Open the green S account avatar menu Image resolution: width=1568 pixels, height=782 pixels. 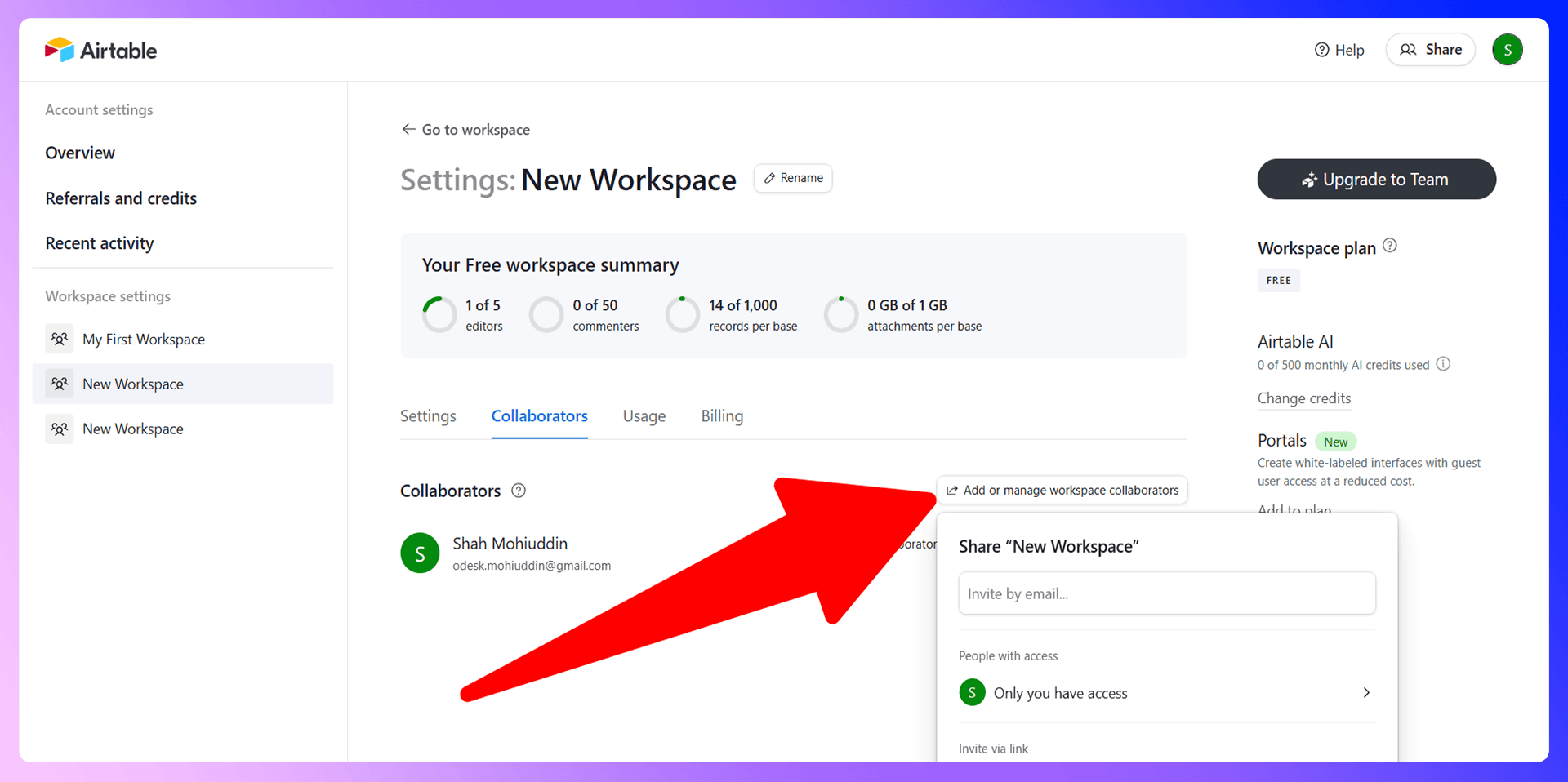(1507, 50)
